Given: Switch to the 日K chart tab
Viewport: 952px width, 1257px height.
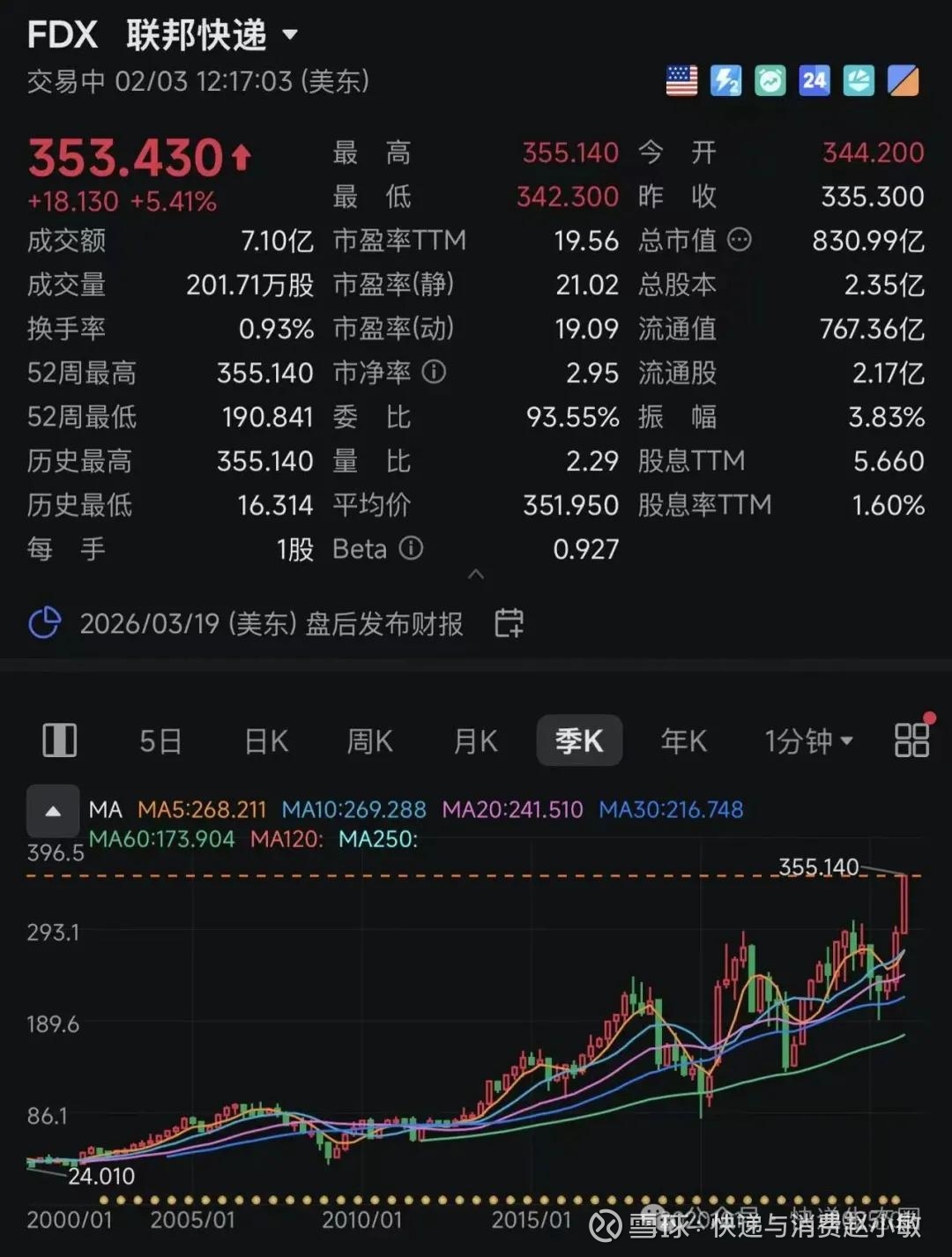Looking at the screenshot, I should (266, 741).
